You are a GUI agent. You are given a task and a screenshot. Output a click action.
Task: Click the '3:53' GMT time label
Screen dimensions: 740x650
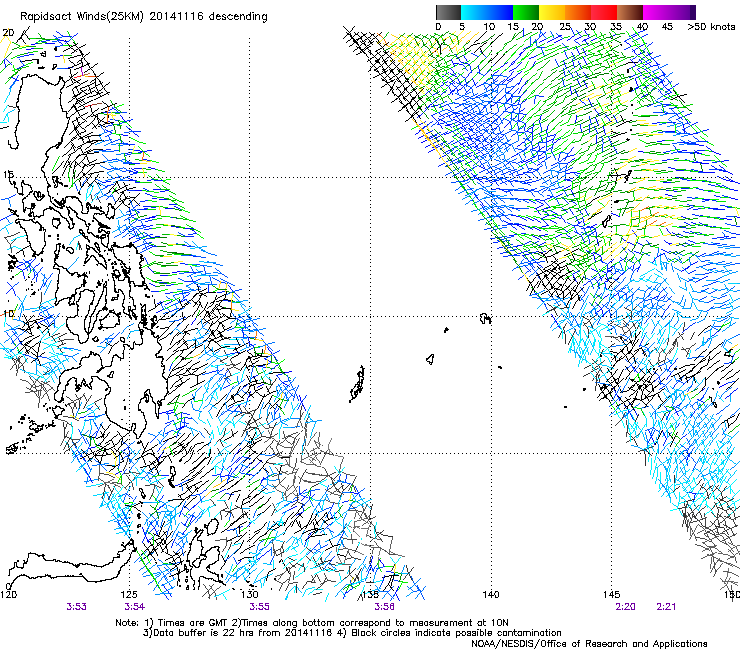[x=76, y=607]
